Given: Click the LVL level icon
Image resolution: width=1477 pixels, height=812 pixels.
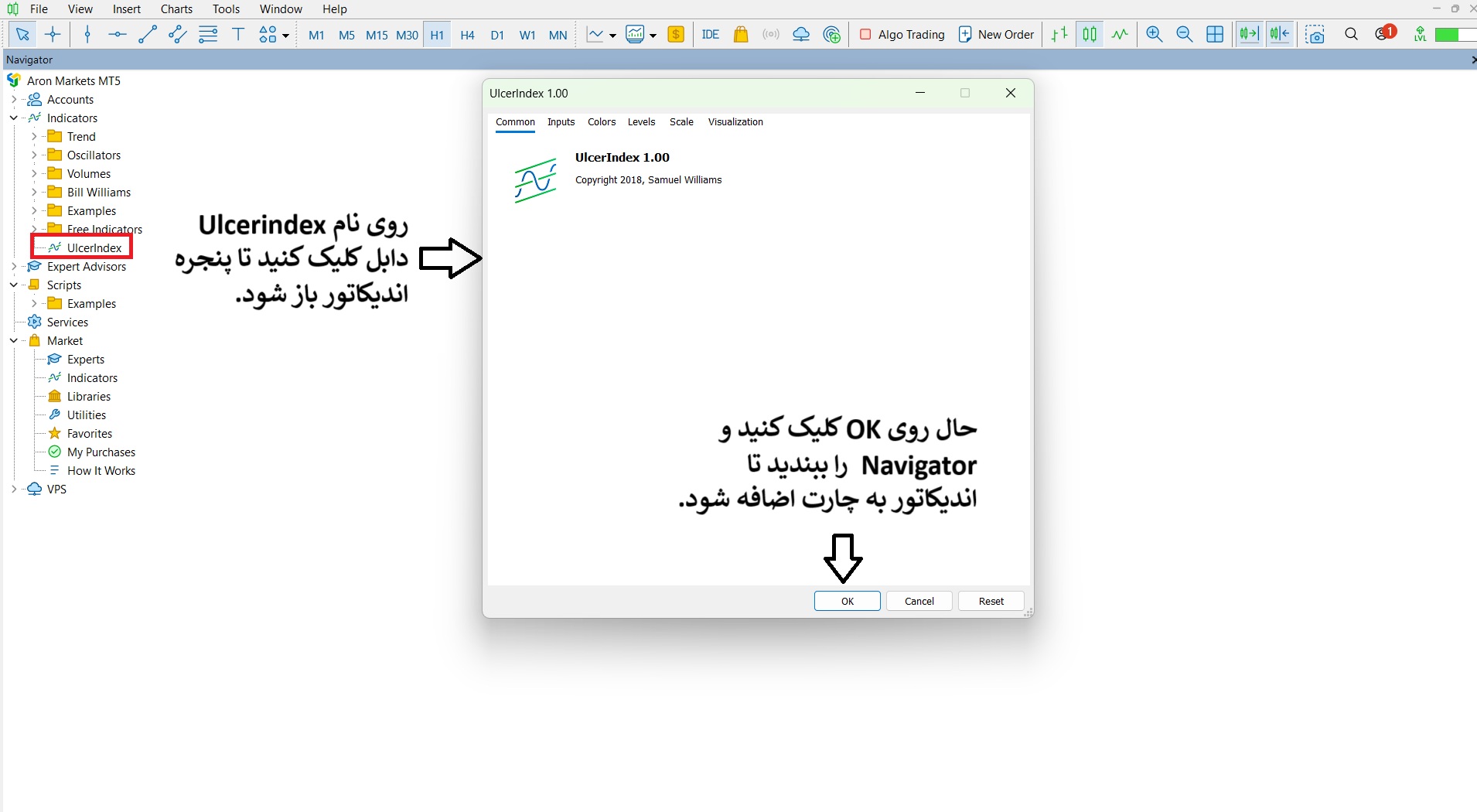Looking at the screenshot, I should pyautogui.click(x=1420, y=34).
